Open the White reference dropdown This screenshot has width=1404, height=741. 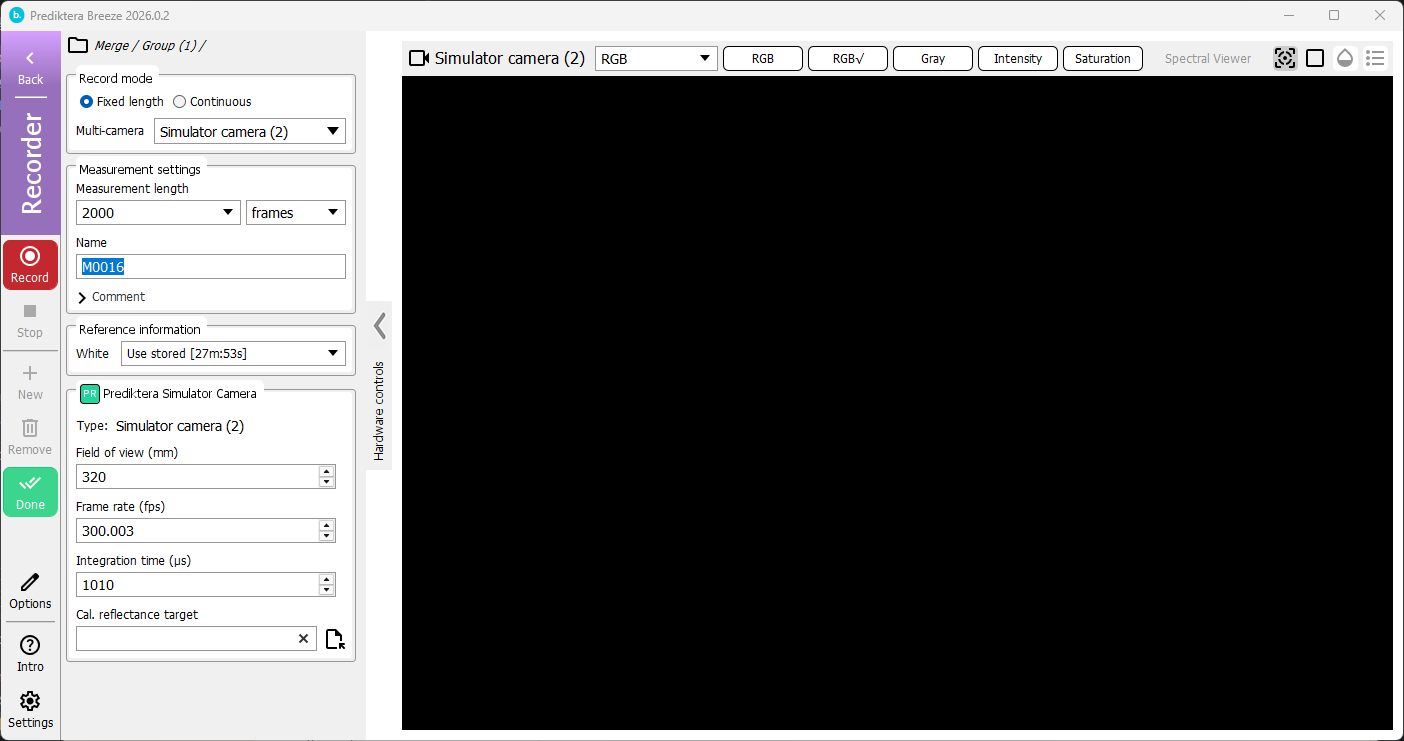pos(232,353)
